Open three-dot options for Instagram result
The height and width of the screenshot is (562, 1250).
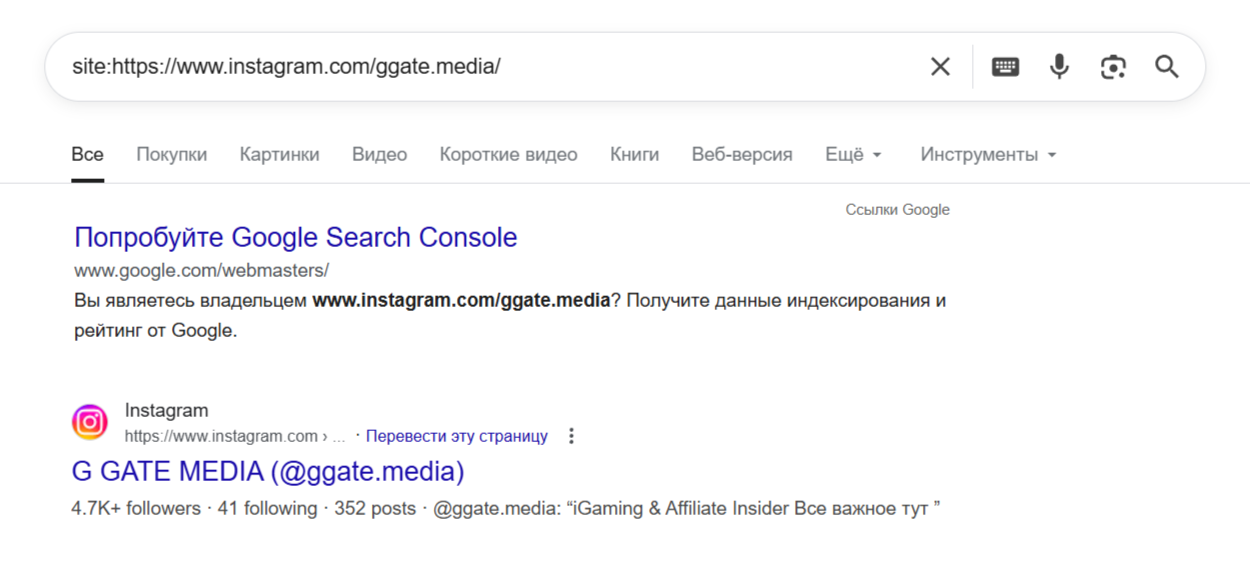[571, 436]
